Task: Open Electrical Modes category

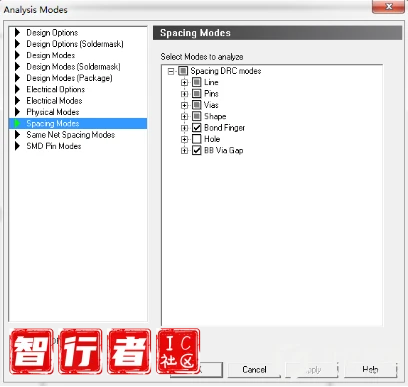Action: tap(54, 101)
